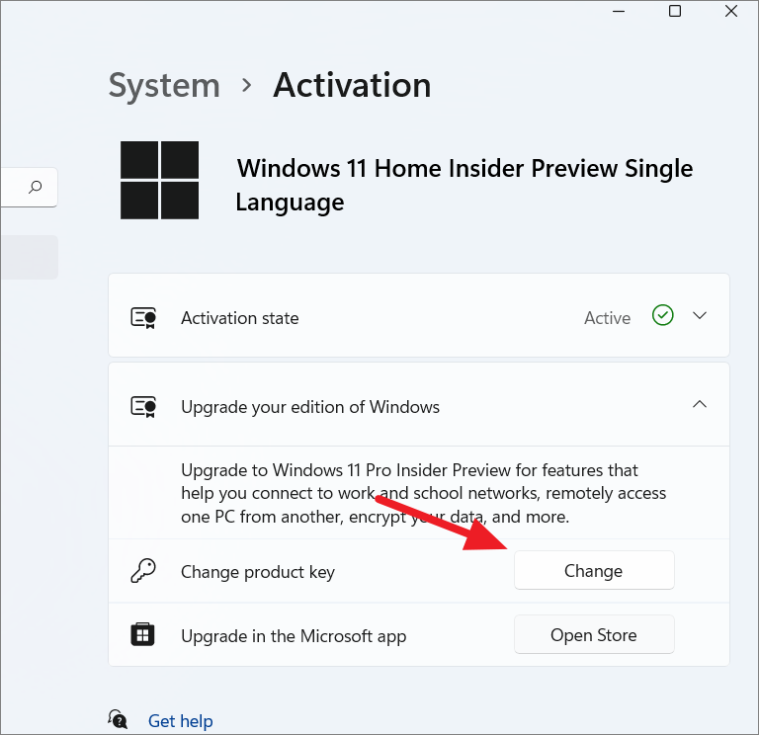Image resolution: width=759 pixels, height=735 pixels.
Task: Click the green Active checkmark icon
Action: tap(663, 315)
